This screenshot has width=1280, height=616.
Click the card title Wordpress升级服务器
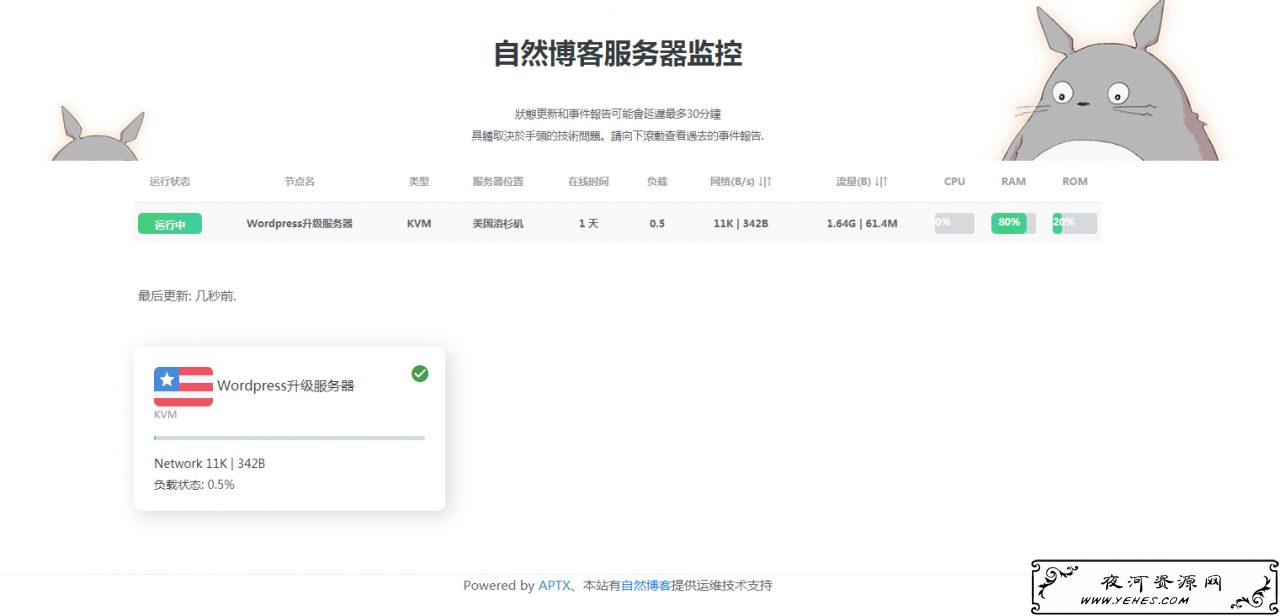(286, 386)
